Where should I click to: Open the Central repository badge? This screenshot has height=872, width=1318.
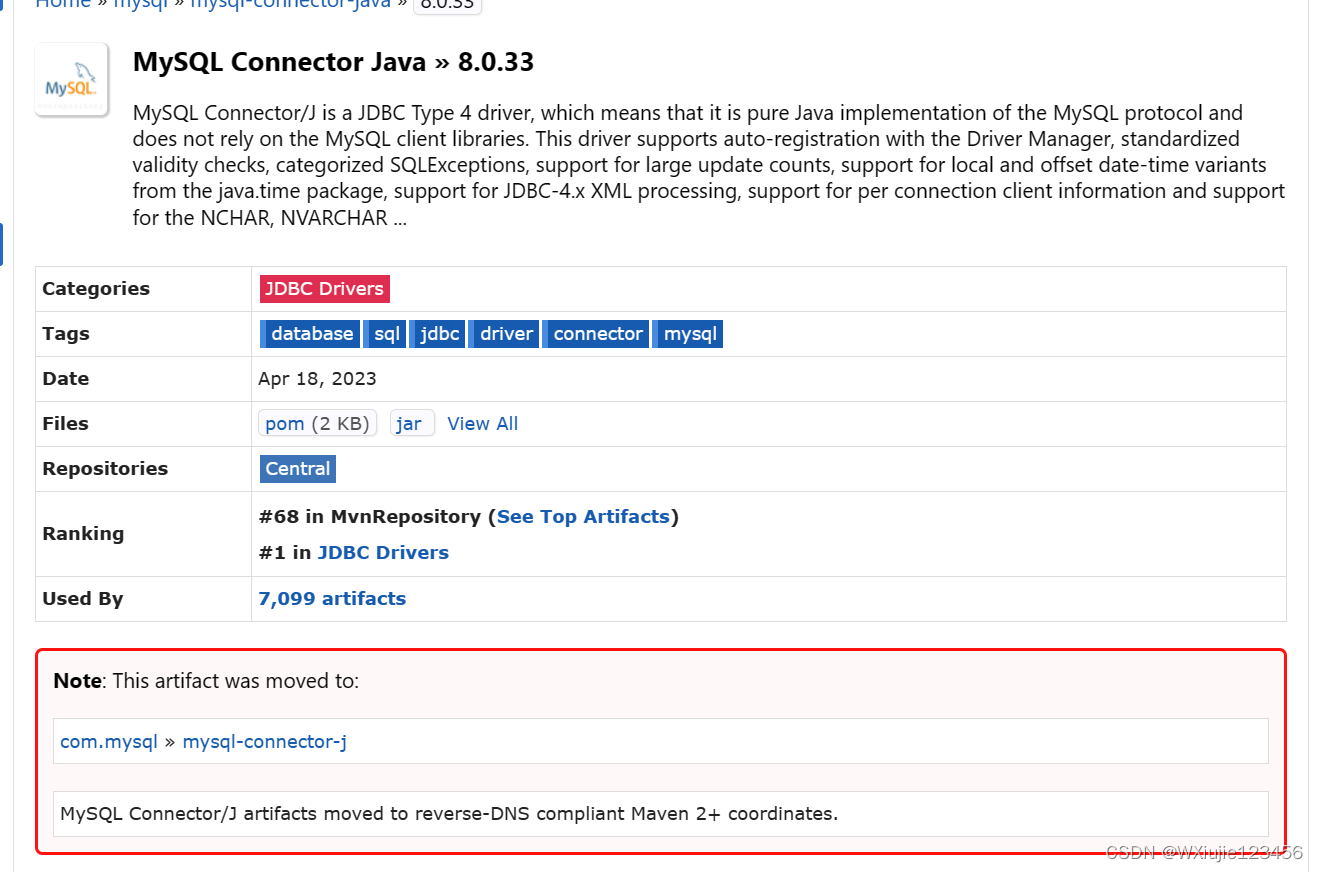point(297,469)
